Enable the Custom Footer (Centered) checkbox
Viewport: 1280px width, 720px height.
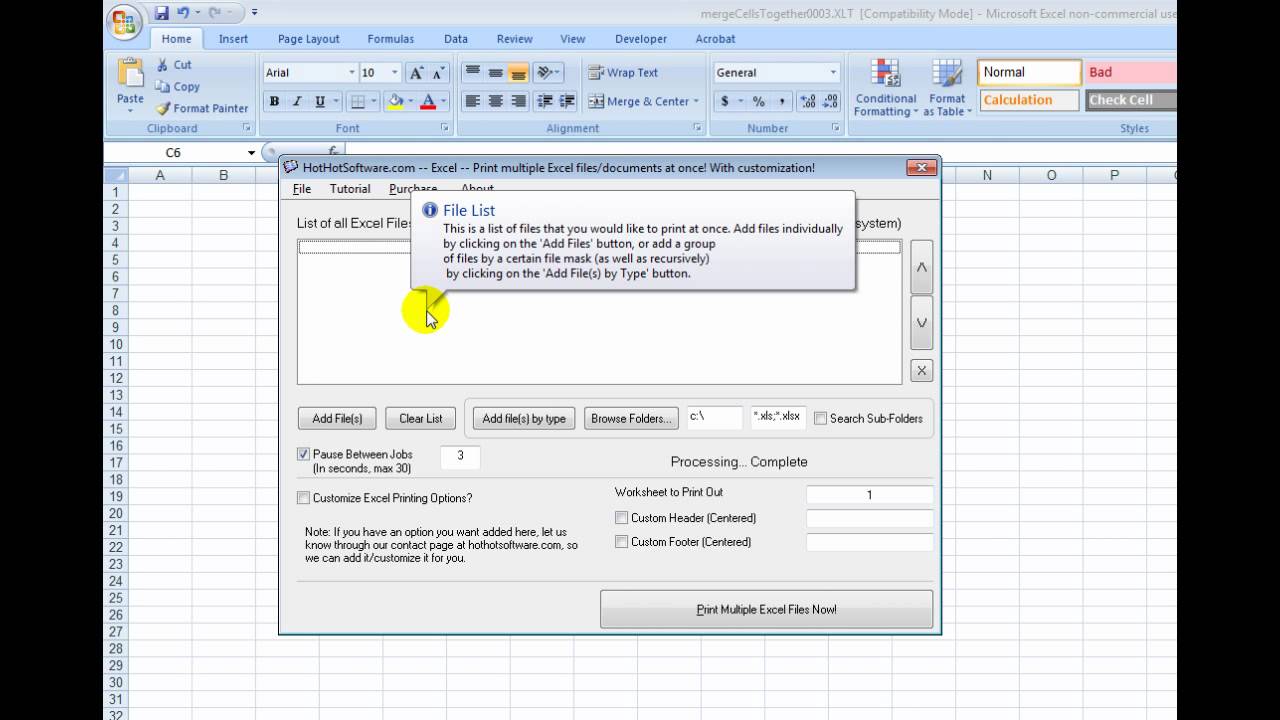coord(622,542)
